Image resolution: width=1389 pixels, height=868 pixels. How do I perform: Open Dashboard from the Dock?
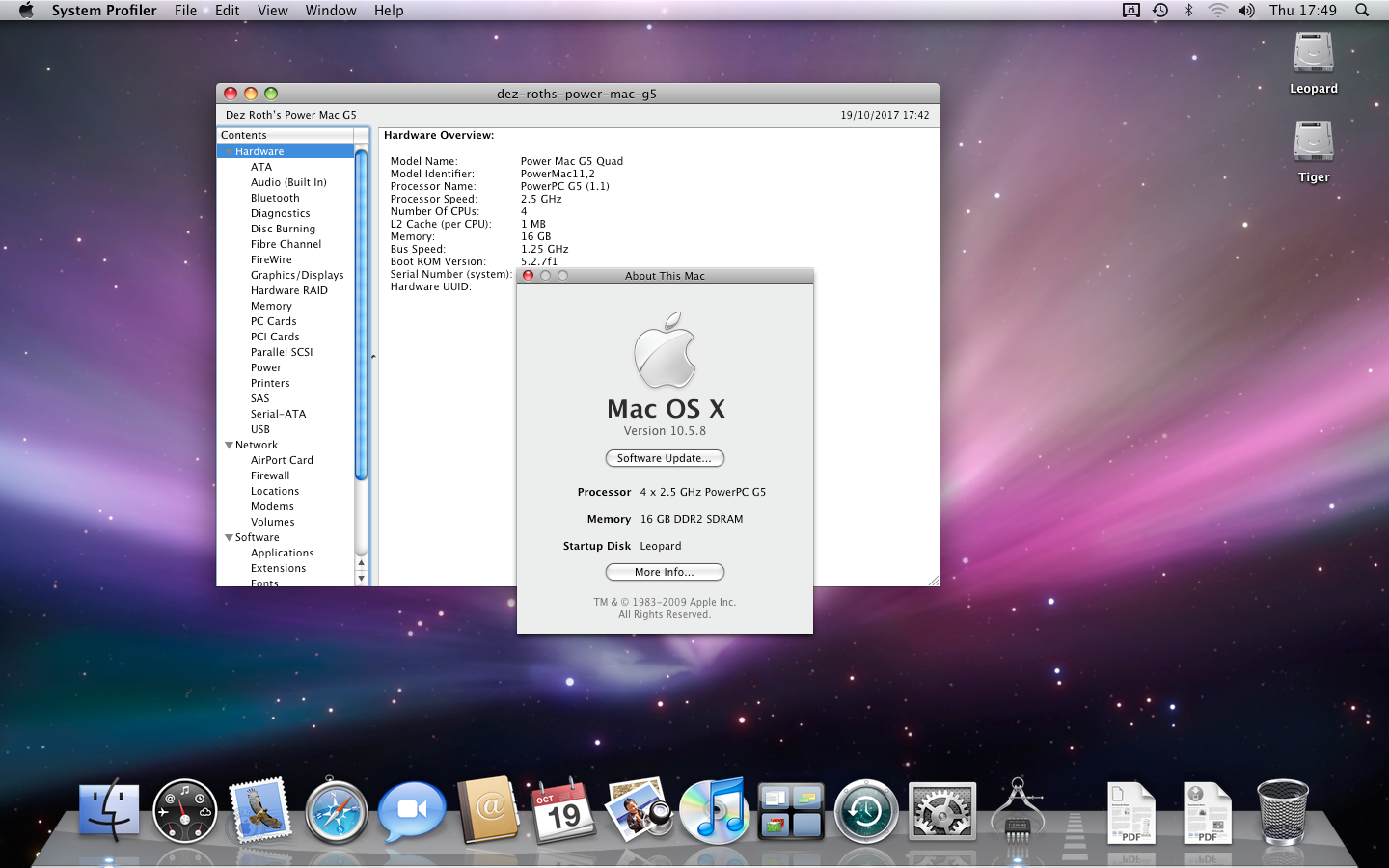click(x=184, y=811)
